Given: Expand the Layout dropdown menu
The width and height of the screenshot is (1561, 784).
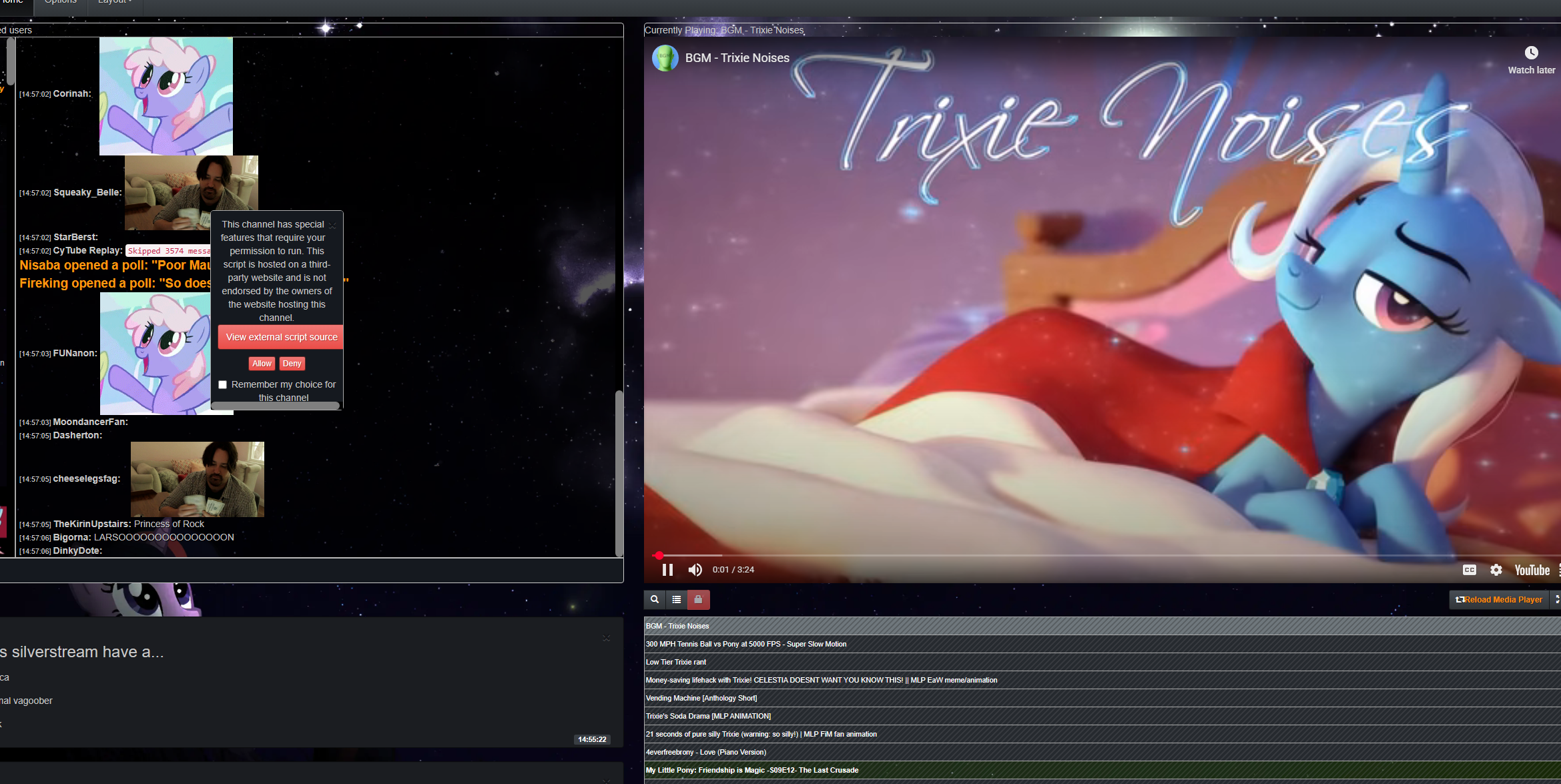Looking at the screenshot, I should coord(115,2).
